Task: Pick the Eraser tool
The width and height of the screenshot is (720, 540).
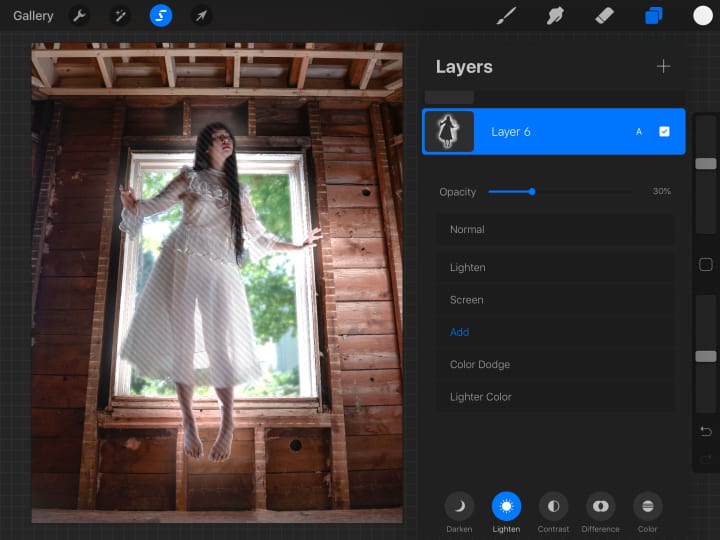Action: [x=604, y=16]
